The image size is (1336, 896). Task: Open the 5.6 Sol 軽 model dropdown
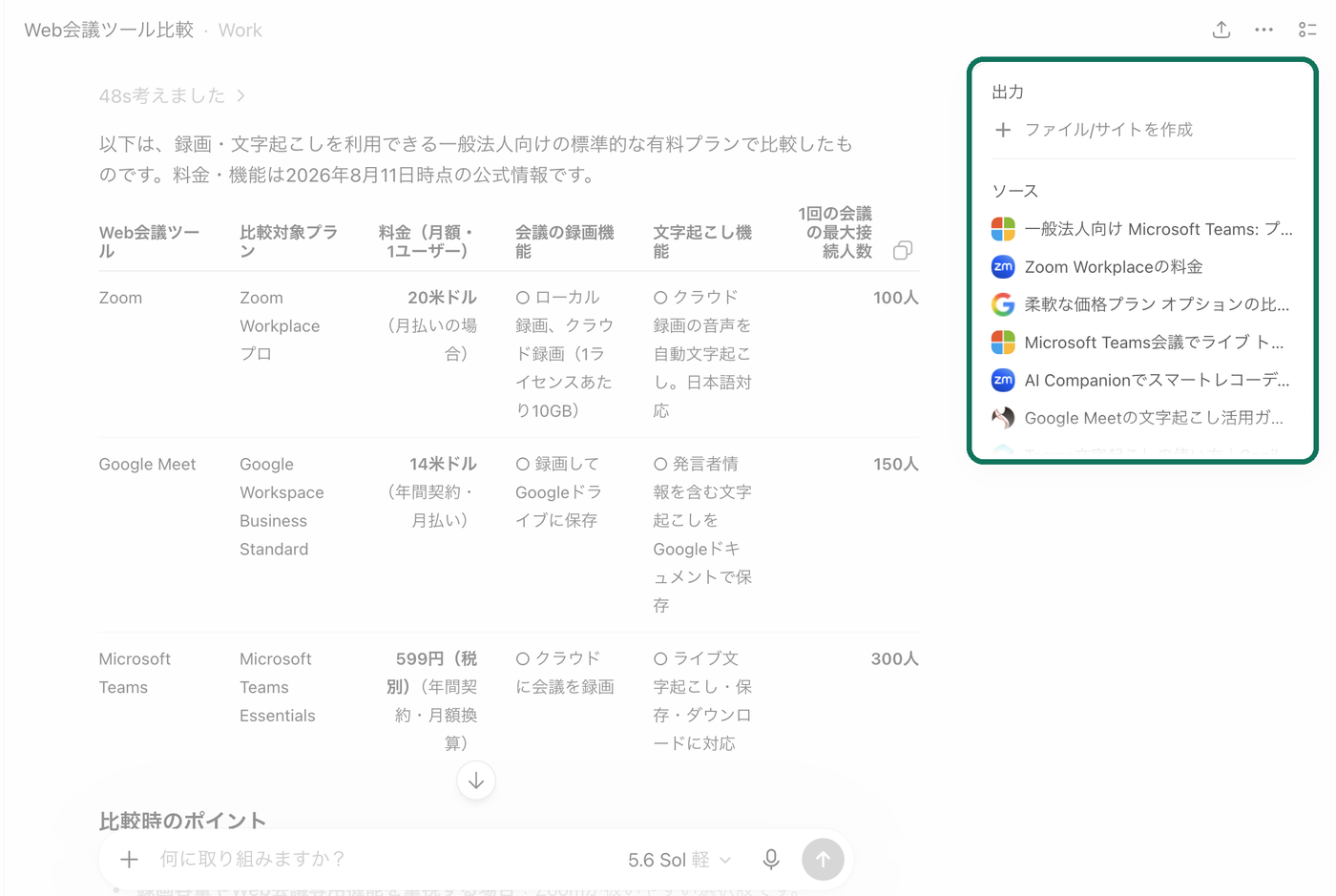coord(678,860)
